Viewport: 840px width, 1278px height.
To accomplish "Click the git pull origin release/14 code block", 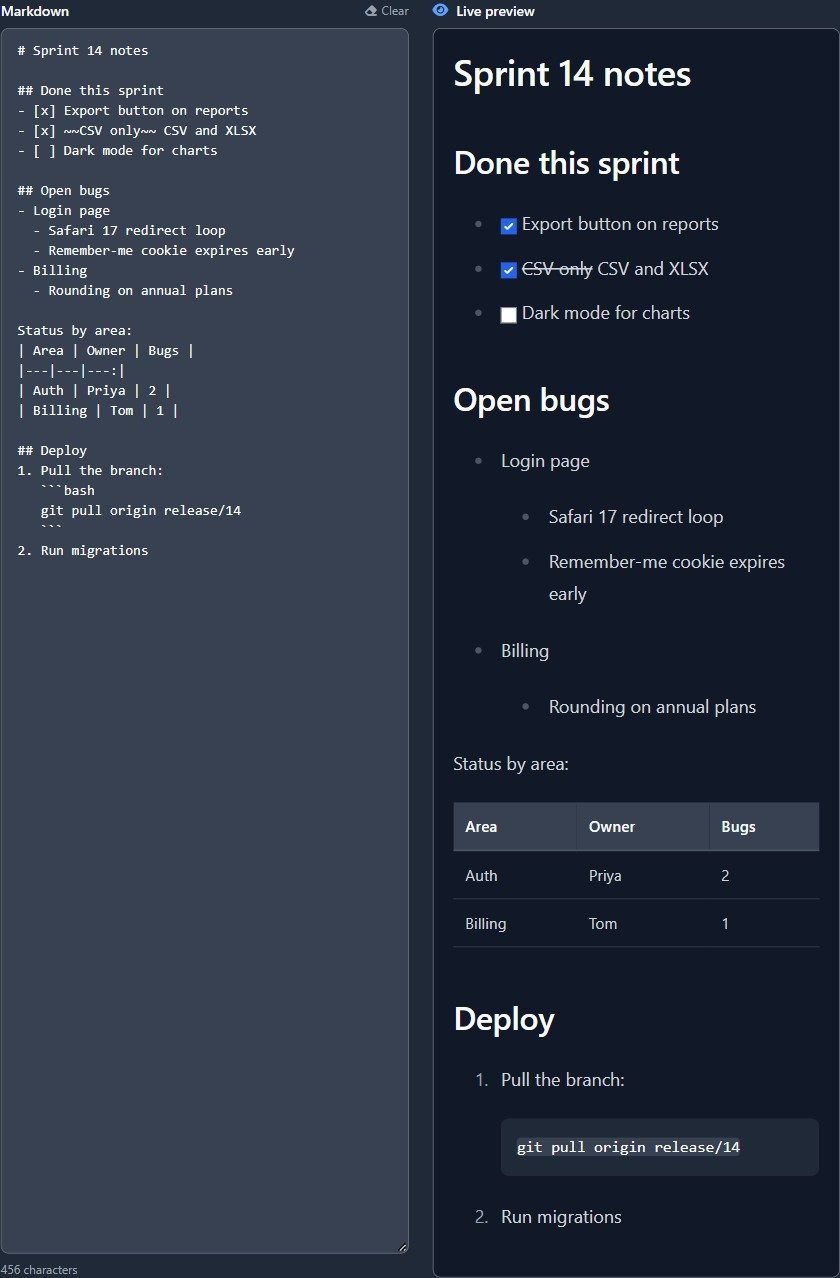I will tap(660, 1147).
